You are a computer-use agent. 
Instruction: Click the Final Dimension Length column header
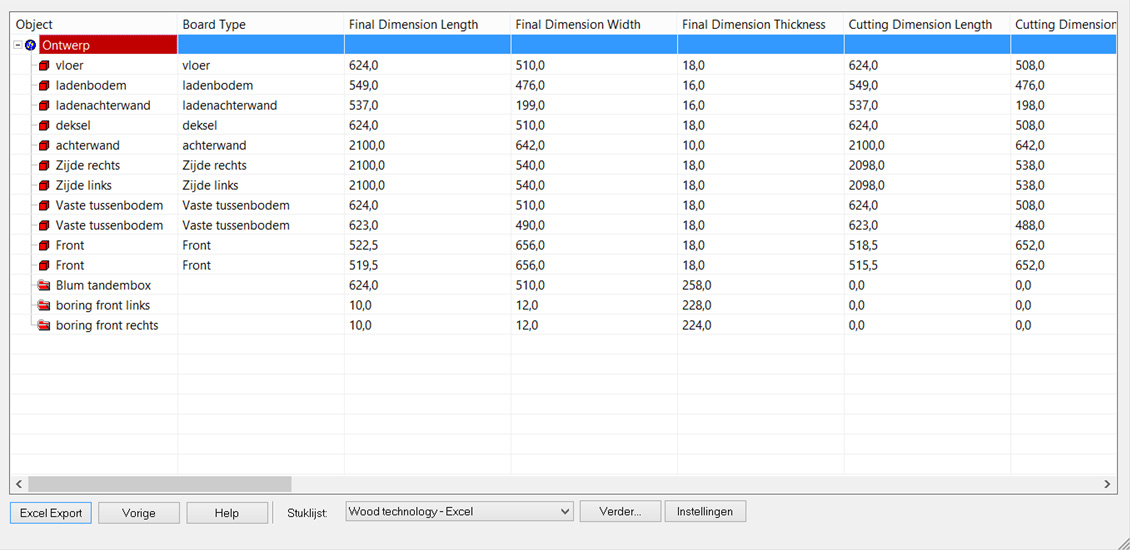click(413, 24)
